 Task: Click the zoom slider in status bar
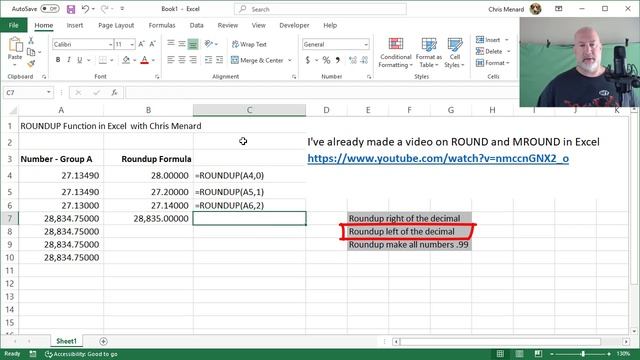[582, 354]
